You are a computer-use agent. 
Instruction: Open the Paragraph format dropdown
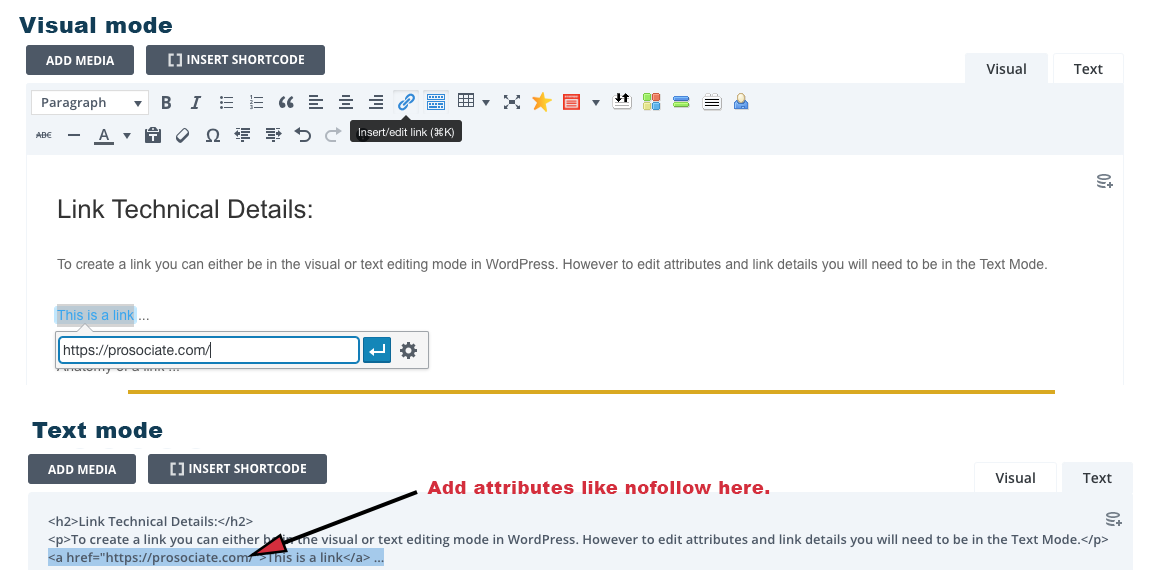click(x=90, y=102)
